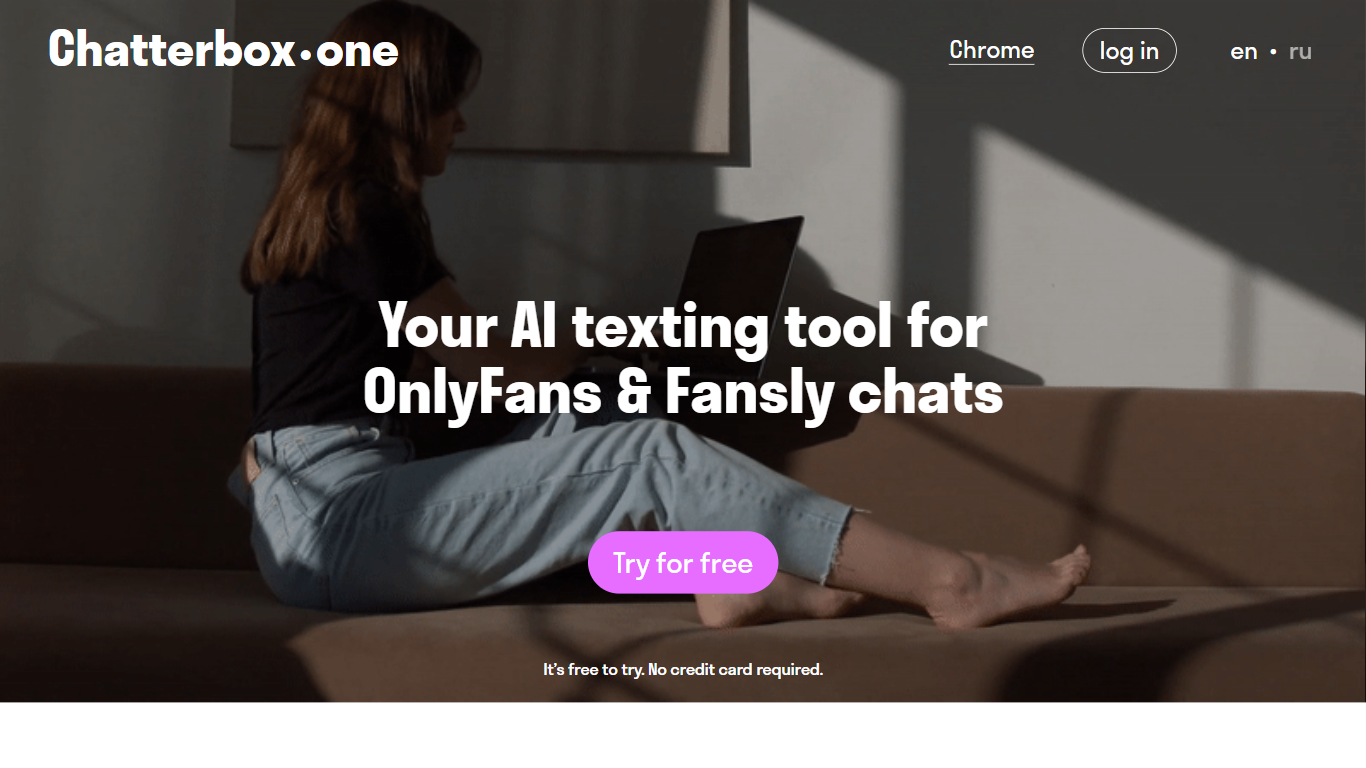The height and width of the screenshot is (768, 1366).
Task: Click the word OnlyFans in the headline
Action: (482, 393)
